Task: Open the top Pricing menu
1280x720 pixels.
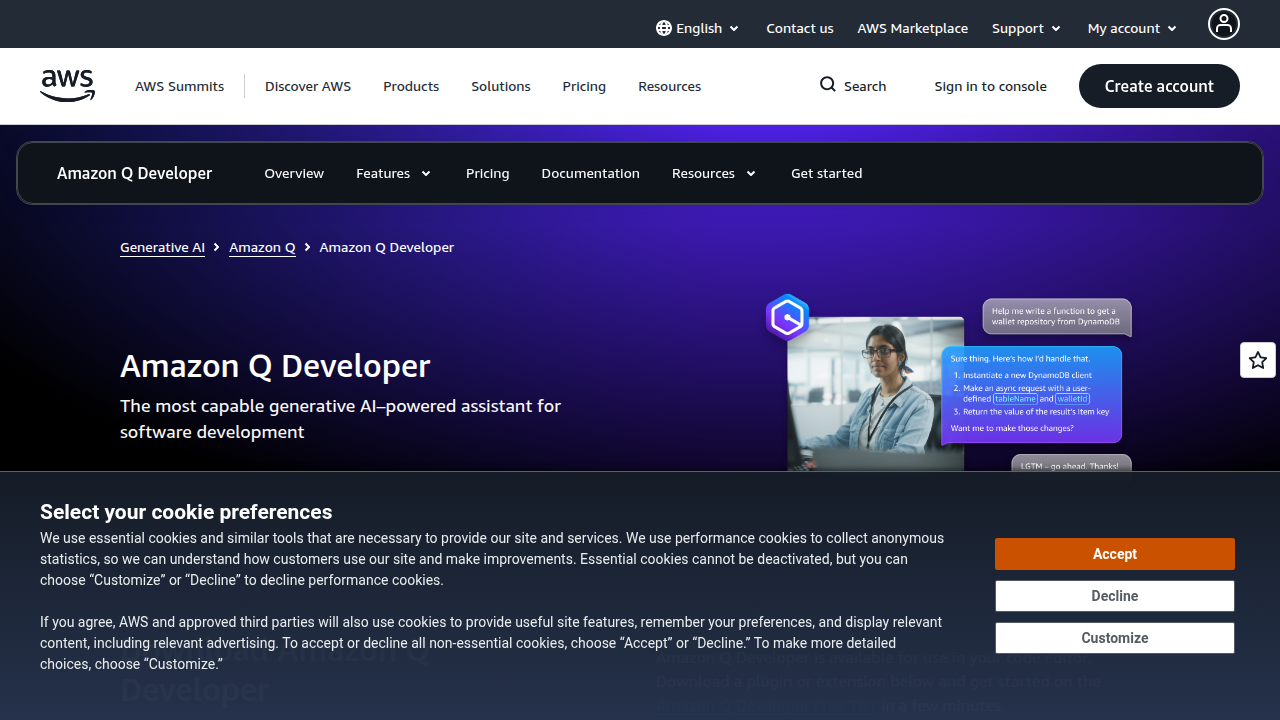Action: pyautogui.click(x=584, y=86)
